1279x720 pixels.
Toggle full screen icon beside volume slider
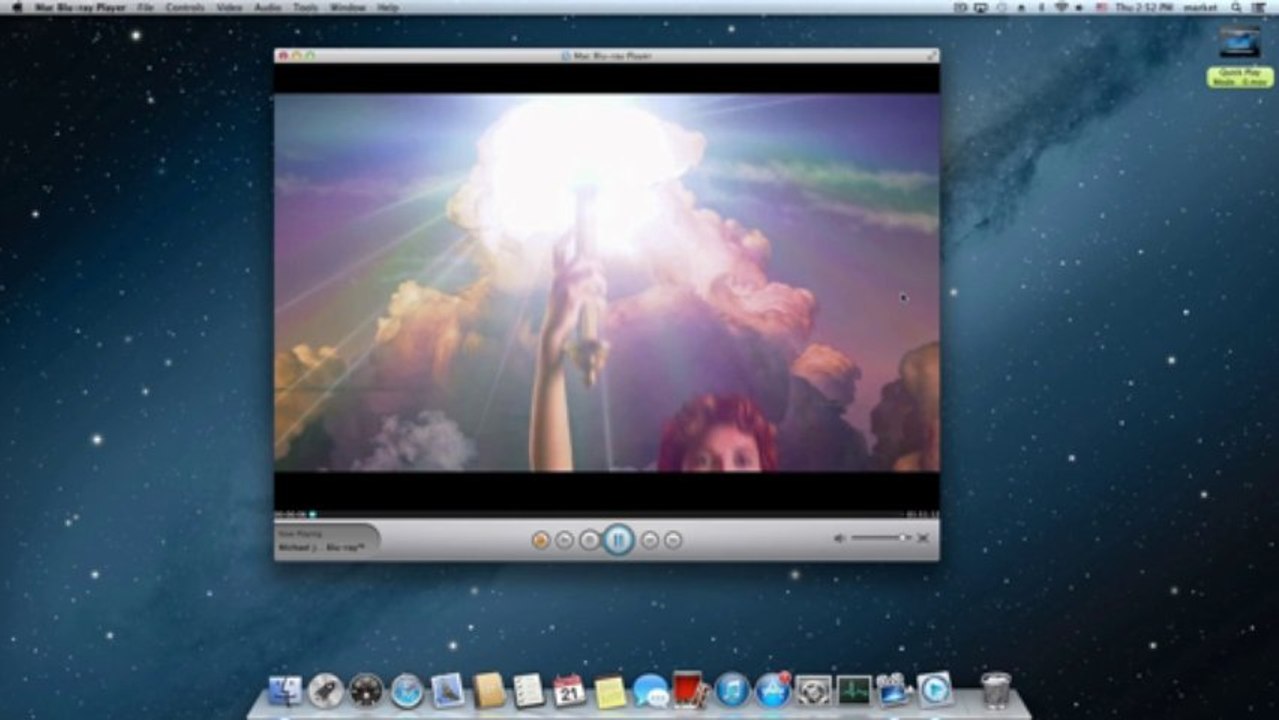pyautogui.click(x=923, y=538)
